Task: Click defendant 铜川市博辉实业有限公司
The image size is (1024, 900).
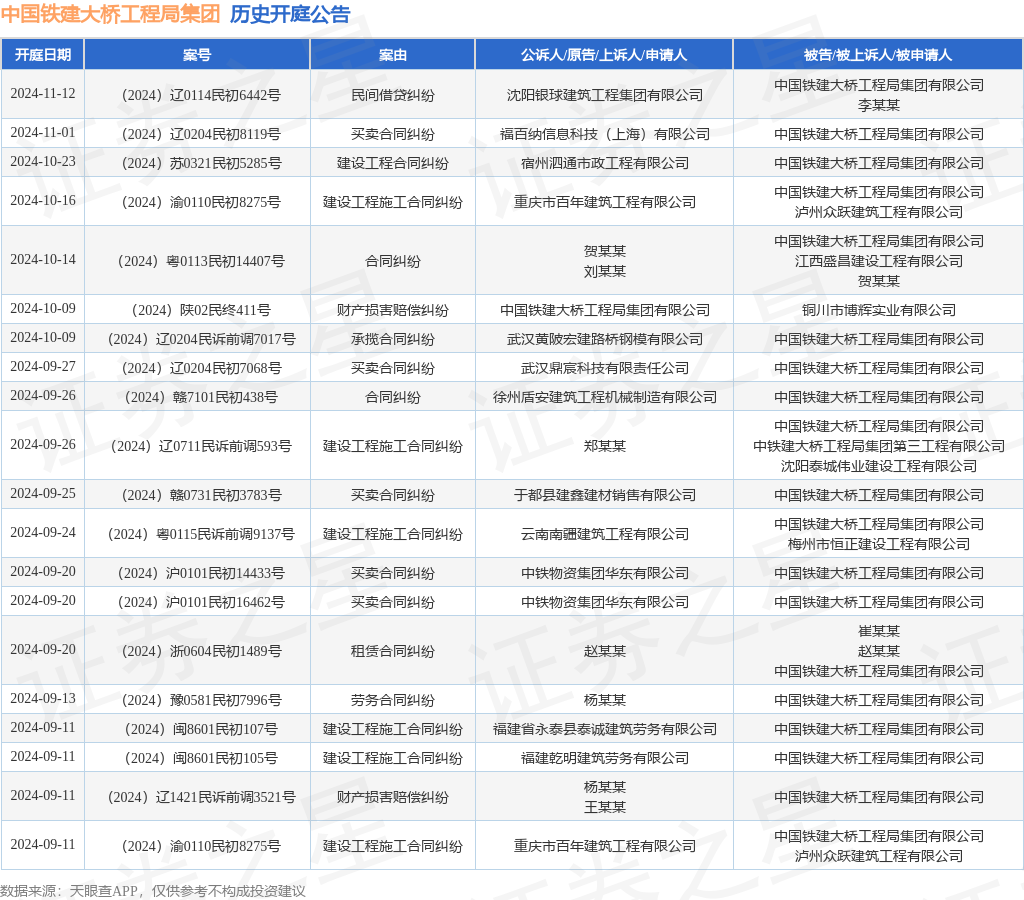Action: 878,310
